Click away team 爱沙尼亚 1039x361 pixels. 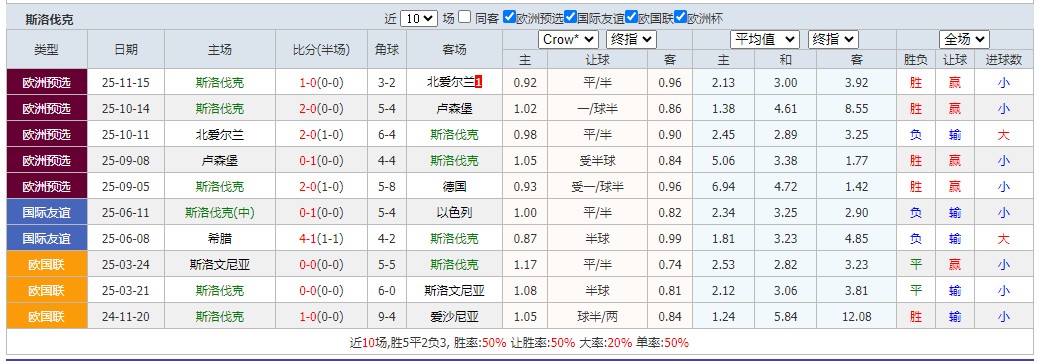(455, 317)
